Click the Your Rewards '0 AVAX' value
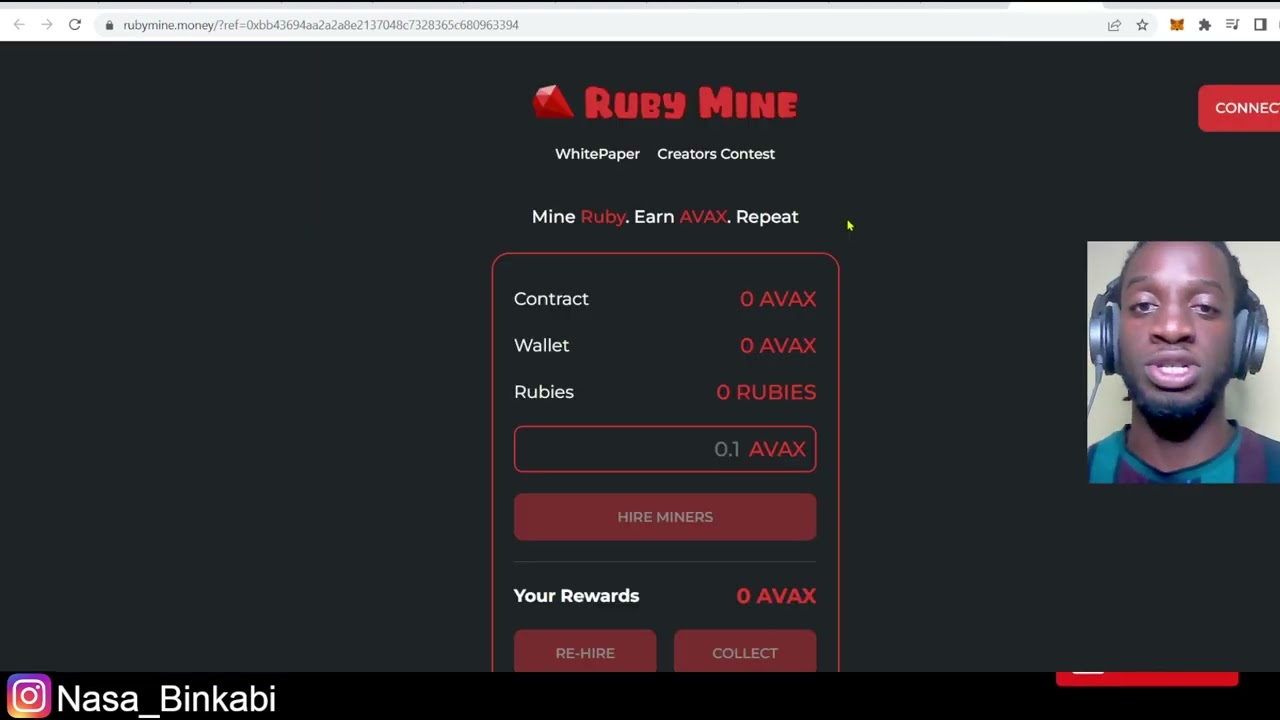Viewport: 1280px width, 720px height. pyautogui.click(x=776, y=596)
